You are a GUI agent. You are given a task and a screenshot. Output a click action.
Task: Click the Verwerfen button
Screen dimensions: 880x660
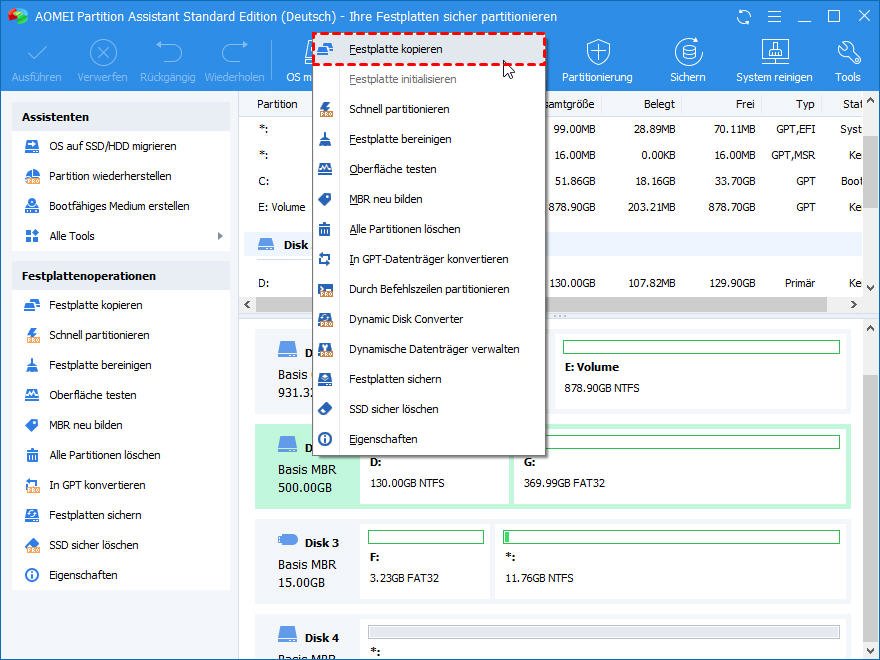103,58
